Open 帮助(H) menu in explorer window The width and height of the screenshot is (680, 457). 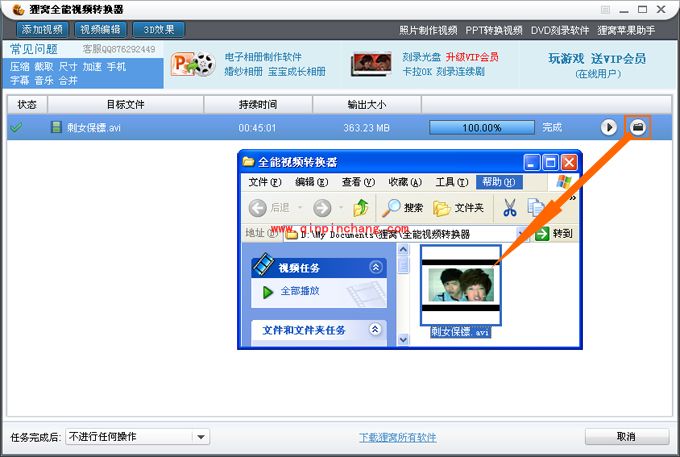click(499, 182)
